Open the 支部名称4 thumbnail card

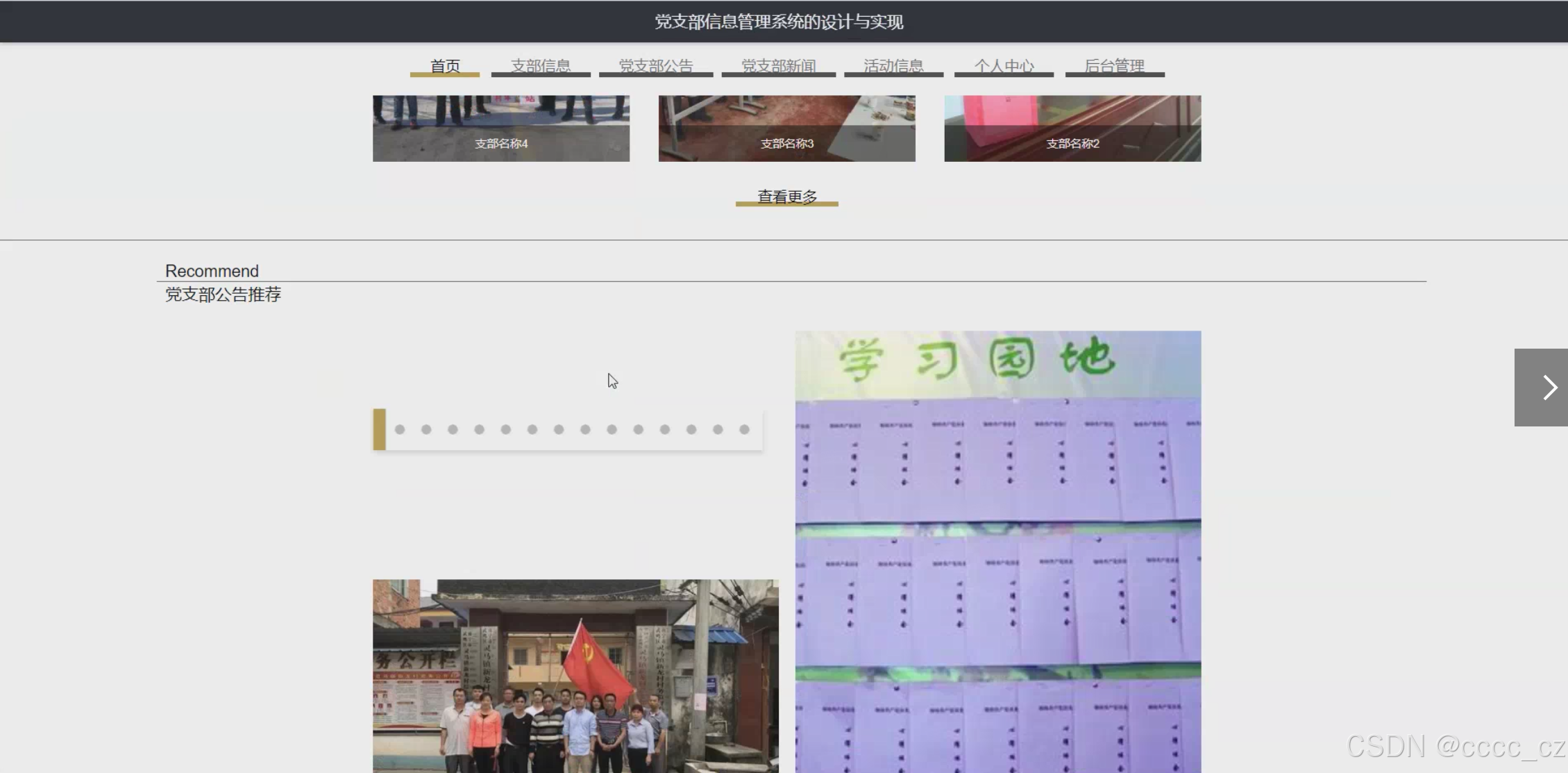click(x=501, y=128)
